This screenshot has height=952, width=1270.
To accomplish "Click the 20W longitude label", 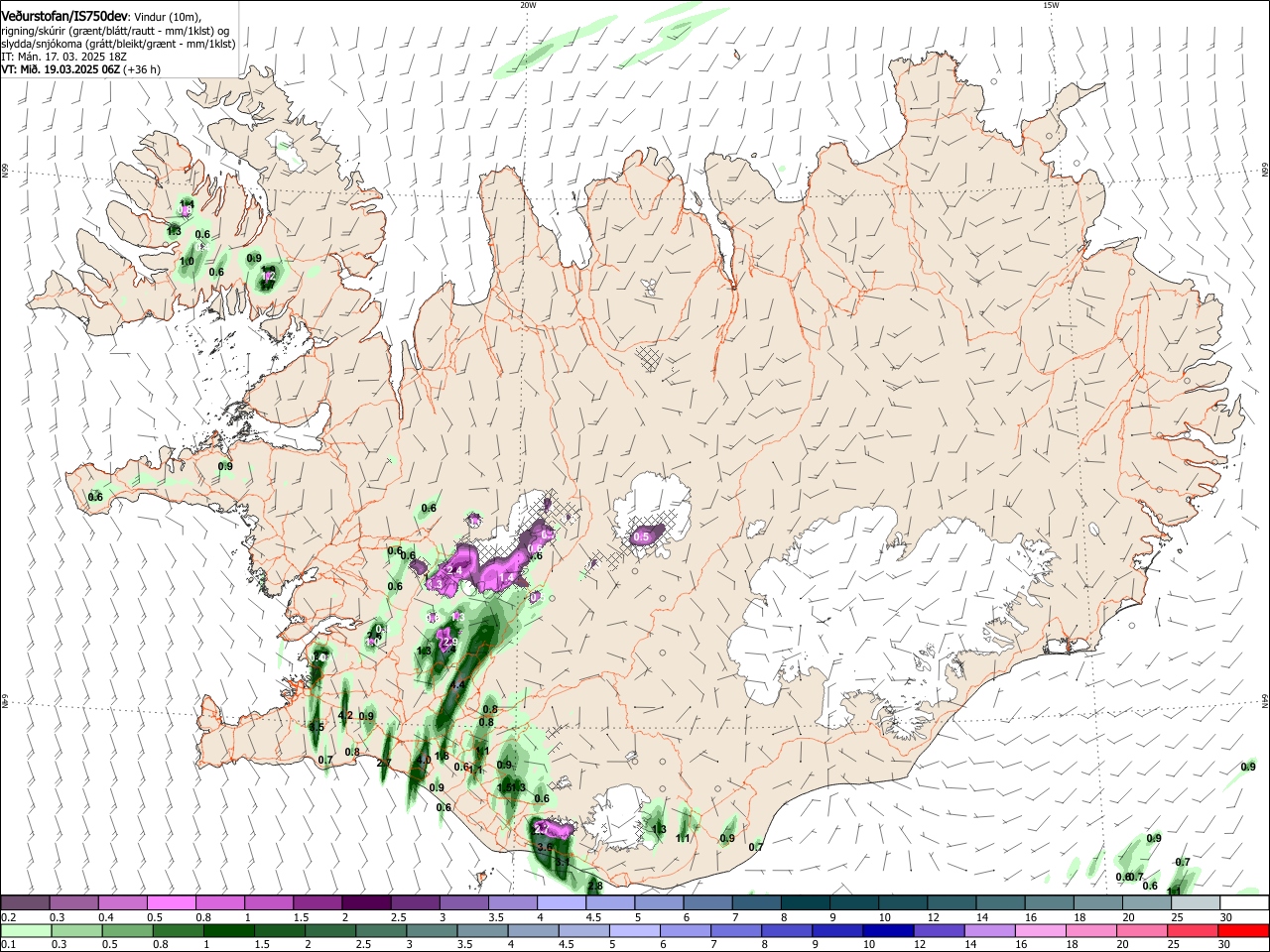I will coord(528,5).
